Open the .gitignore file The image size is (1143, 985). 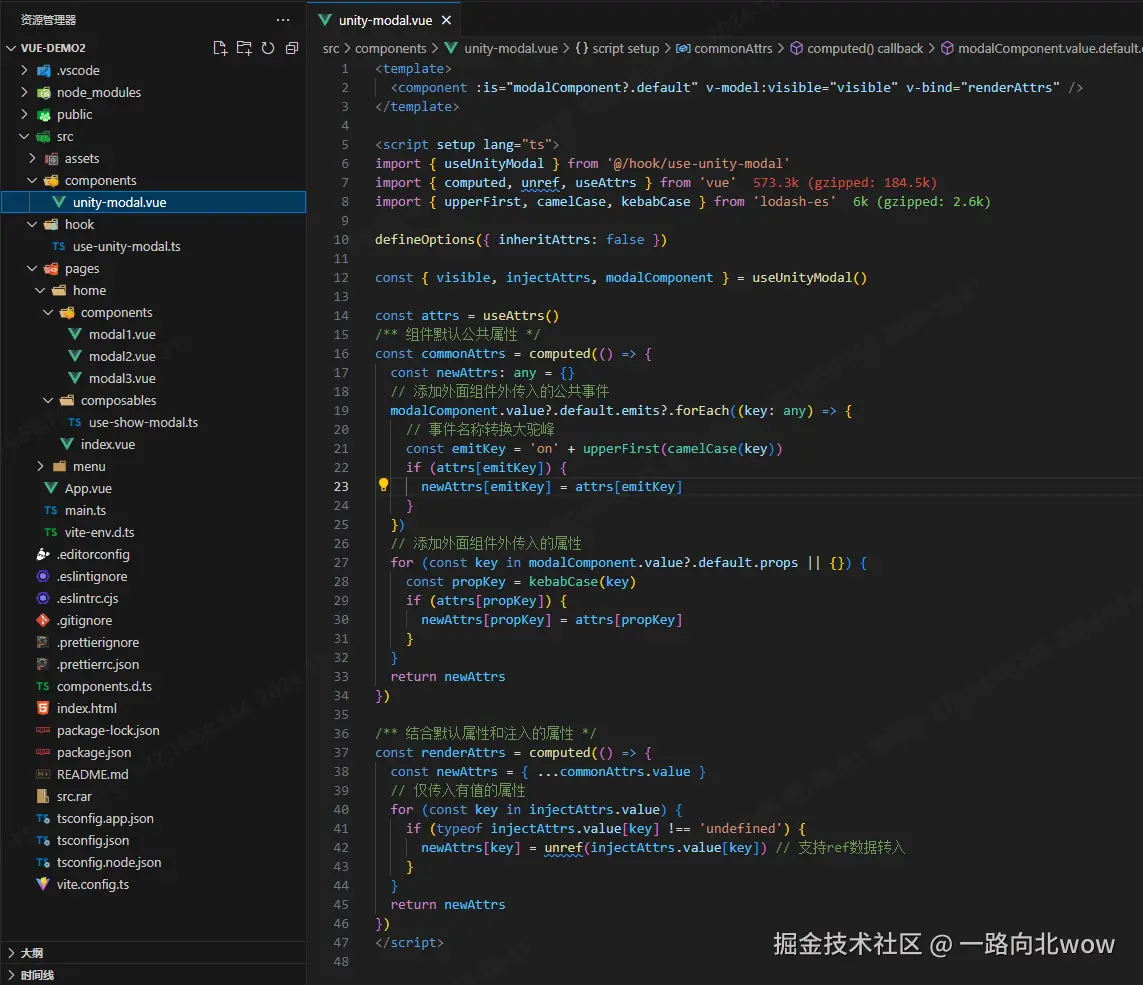point(153,620)
